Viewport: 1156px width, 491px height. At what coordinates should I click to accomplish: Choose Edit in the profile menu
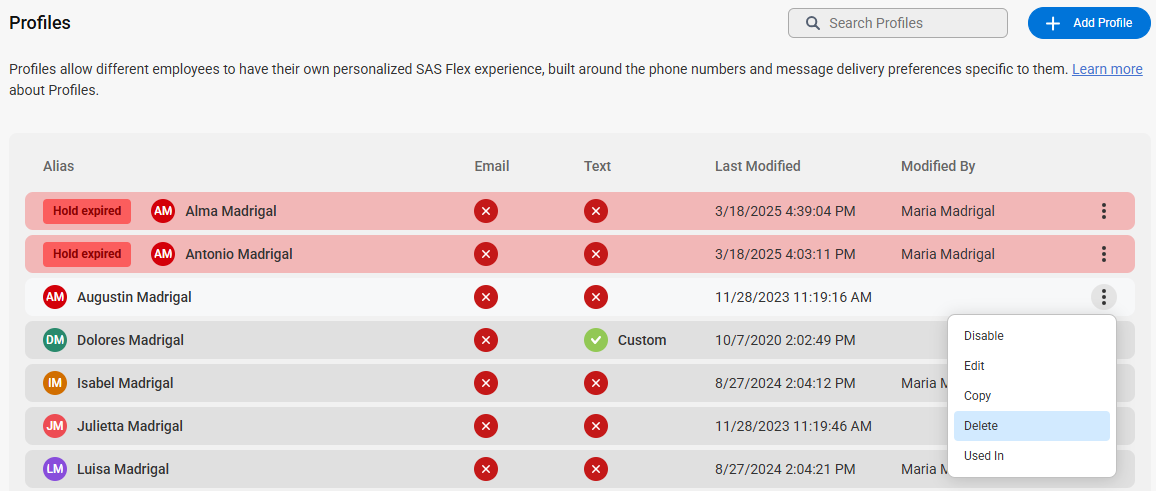click(x=1031, y=366)
